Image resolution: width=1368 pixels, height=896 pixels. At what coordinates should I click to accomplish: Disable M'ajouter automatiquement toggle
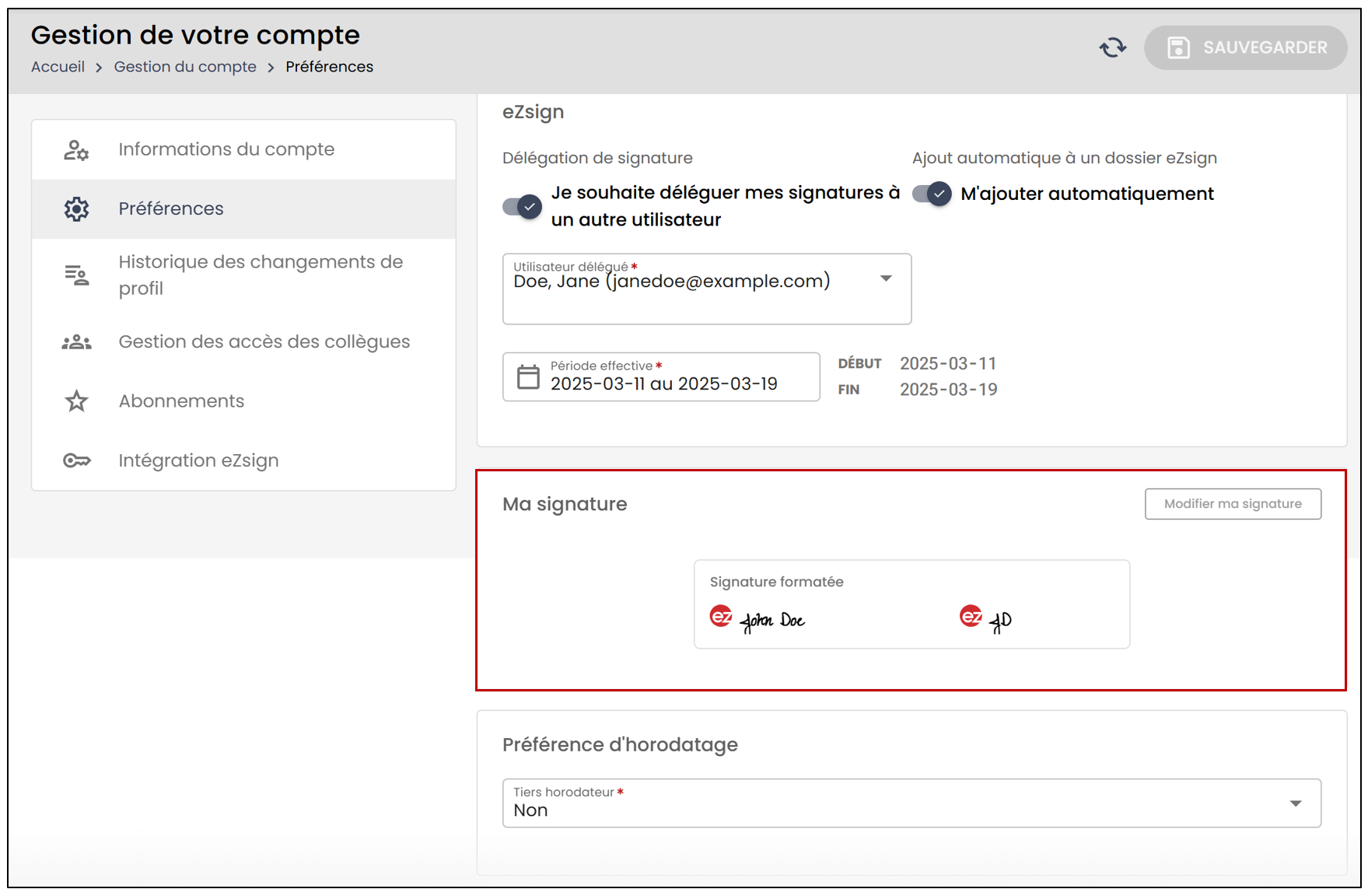click(932, 194)
